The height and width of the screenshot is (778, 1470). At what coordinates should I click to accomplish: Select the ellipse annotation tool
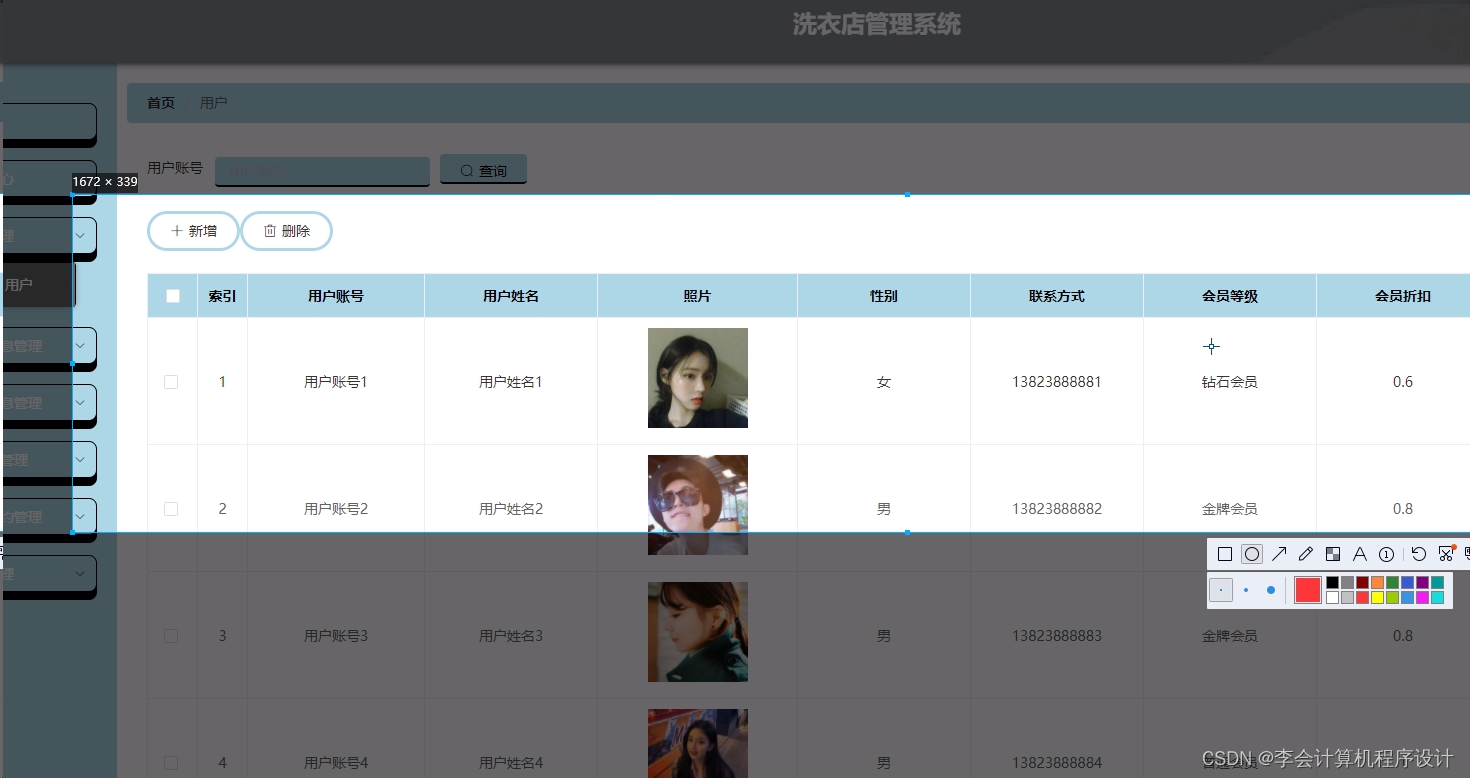tap(1251, 553)
